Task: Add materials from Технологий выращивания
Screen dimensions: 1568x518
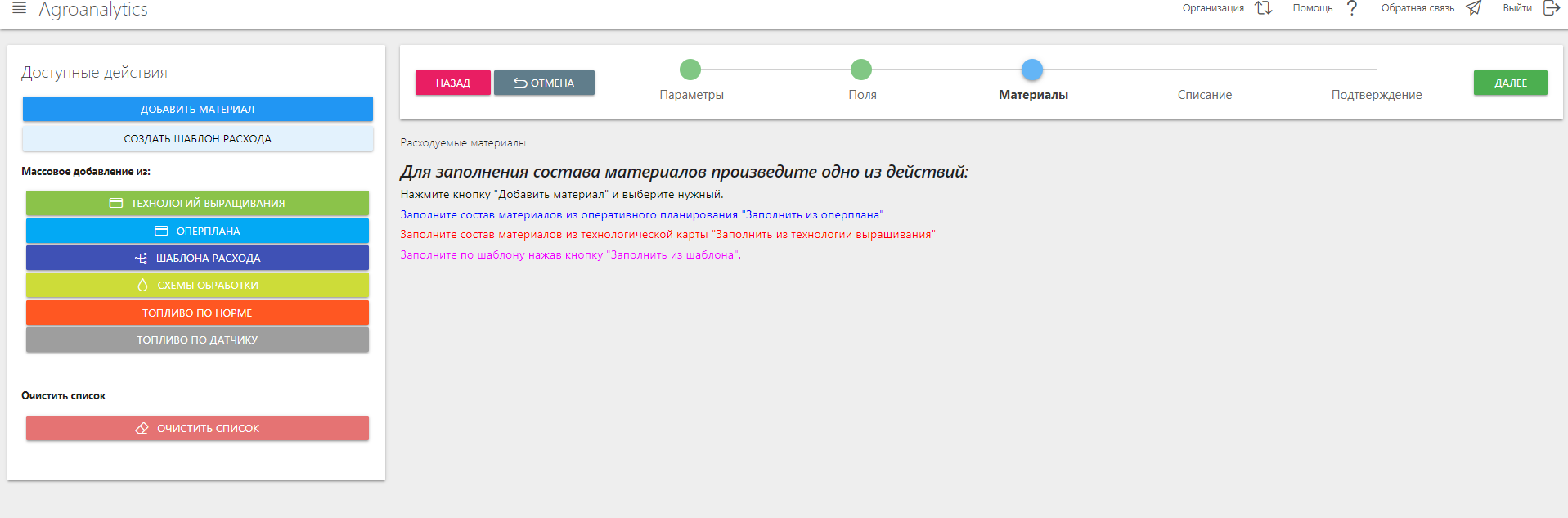Action: pos(197,203)
